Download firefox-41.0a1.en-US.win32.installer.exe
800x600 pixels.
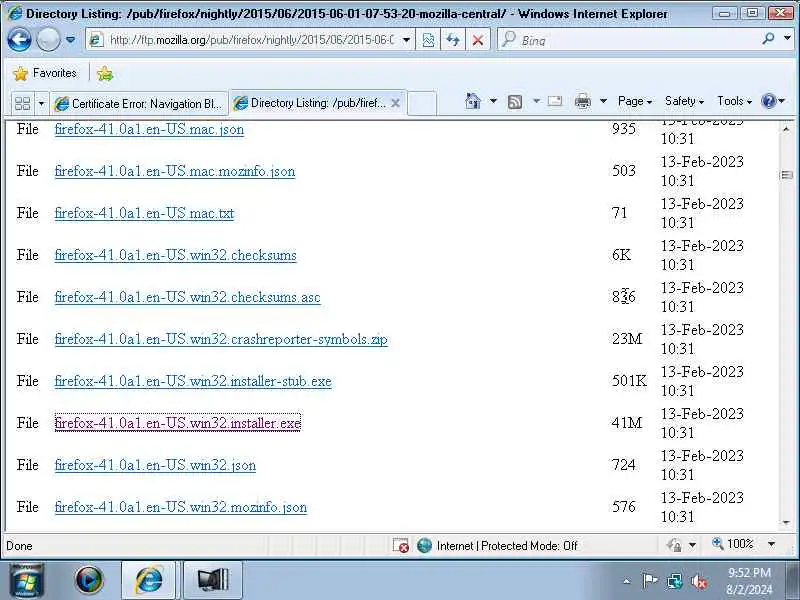click(x=178, y=422)
